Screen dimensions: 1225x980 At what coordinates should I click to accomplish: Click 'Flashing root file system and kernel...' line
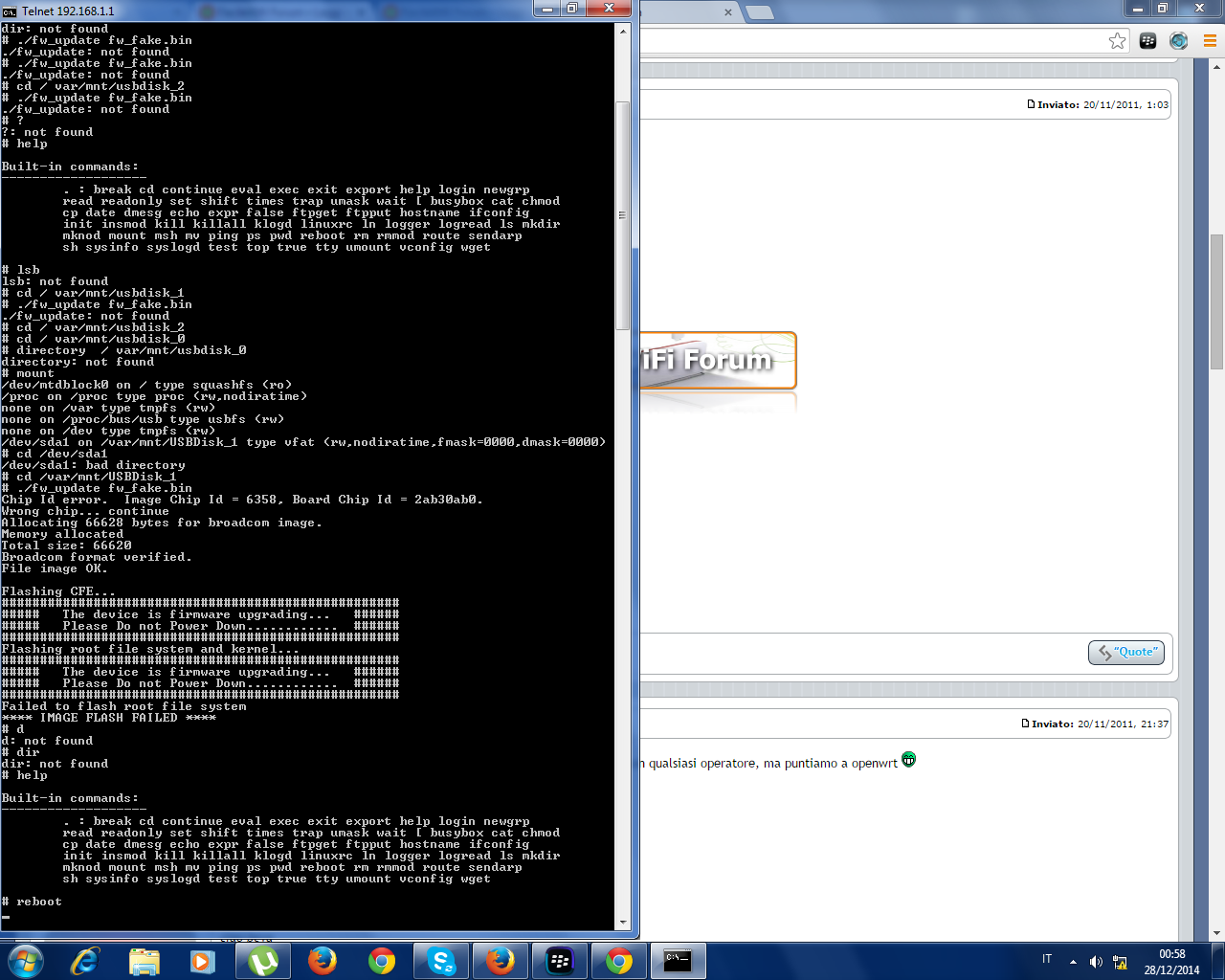point(150,649)
